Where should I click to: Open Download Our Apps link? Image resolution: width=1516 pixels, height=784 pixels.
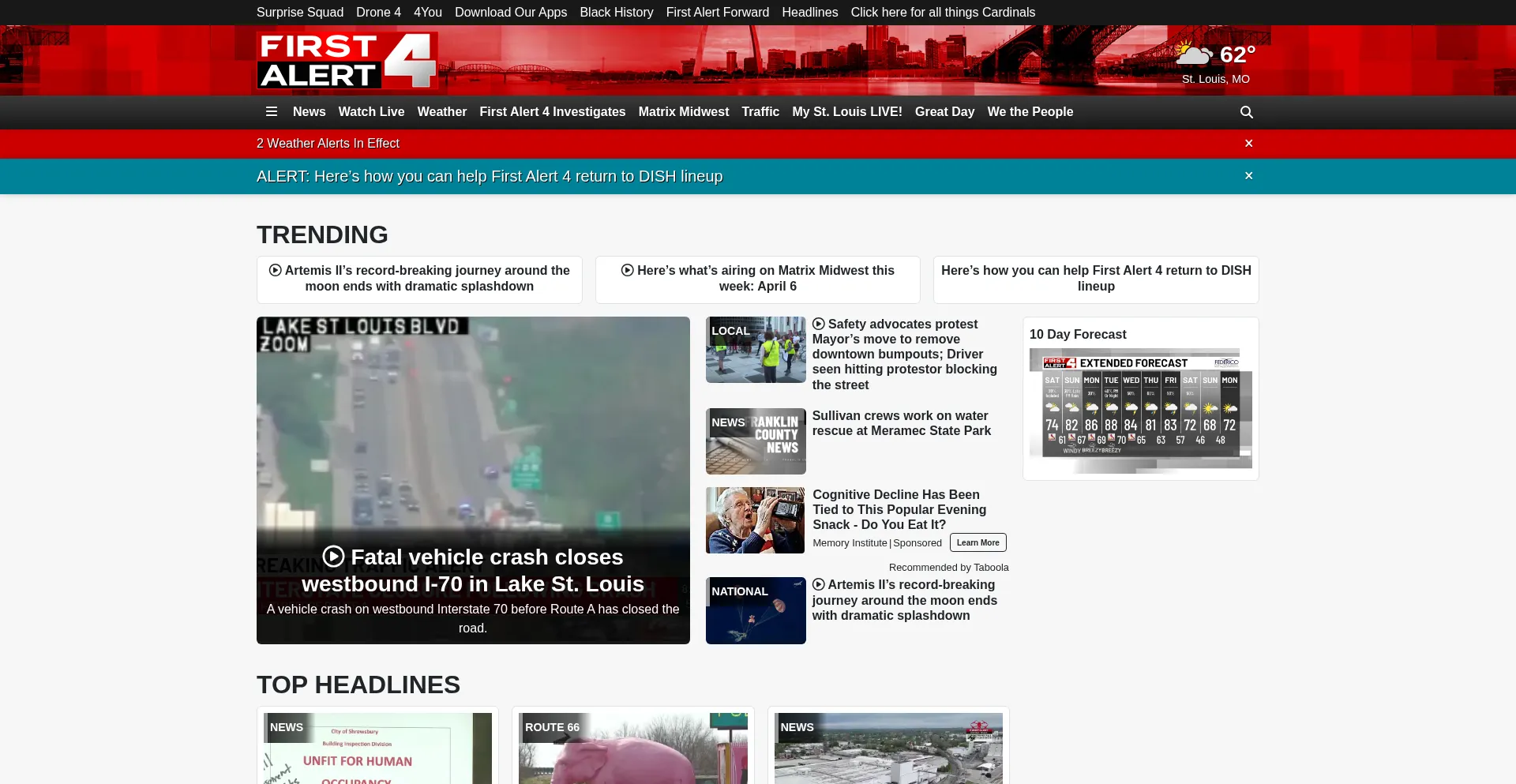(x=511, y=13)
